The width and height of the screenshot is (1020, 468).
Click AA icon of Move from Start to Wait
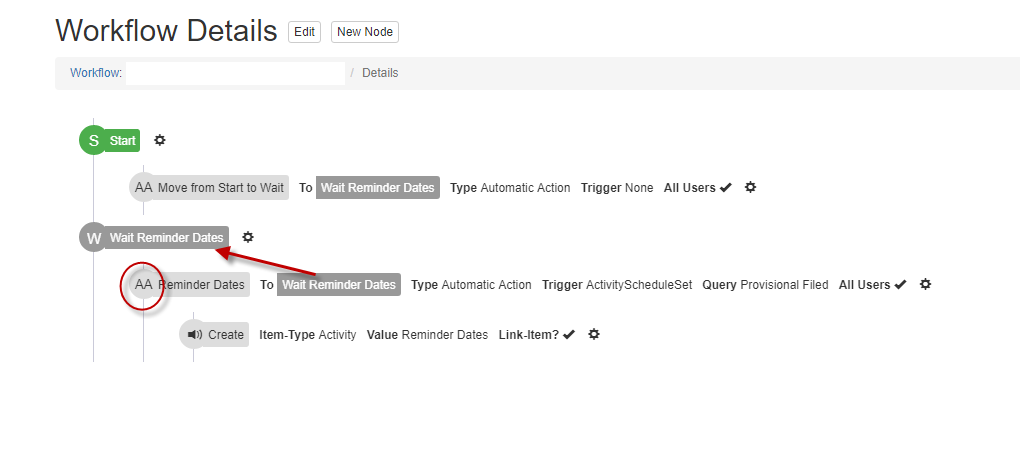coord(143,187)
